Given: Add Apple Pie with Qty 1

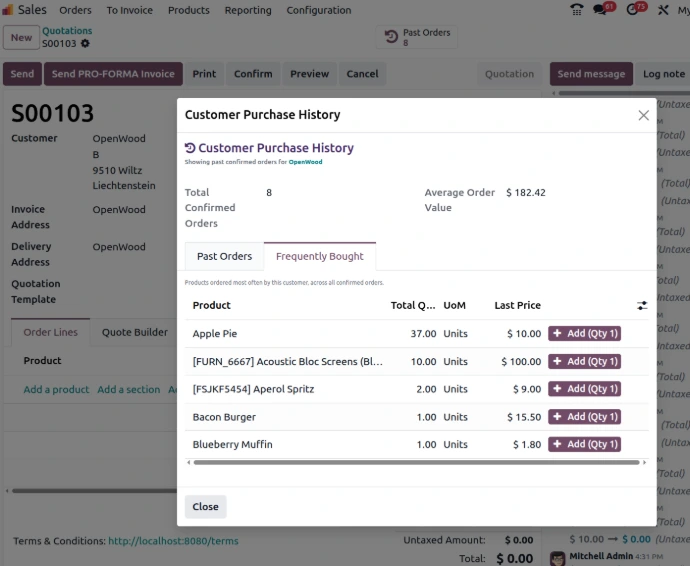Looking at the screenshot, I should (584, 334).
